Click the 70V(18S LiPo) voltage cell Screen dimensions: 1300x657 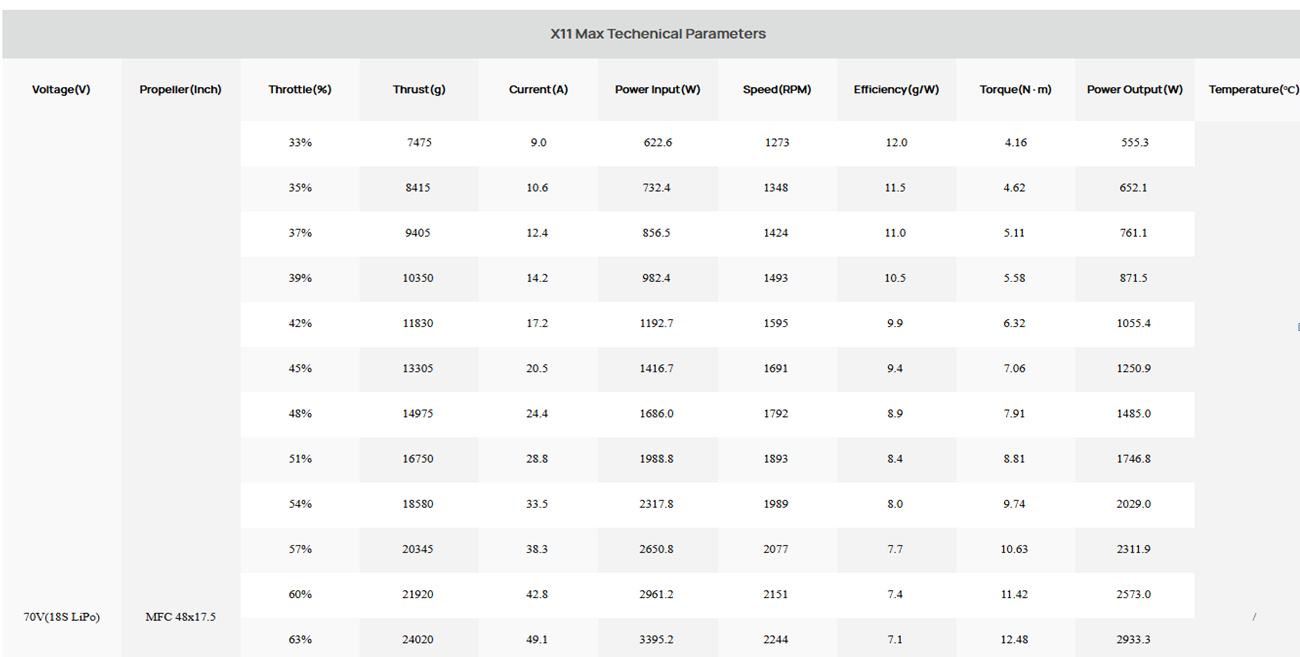point(61,617)
